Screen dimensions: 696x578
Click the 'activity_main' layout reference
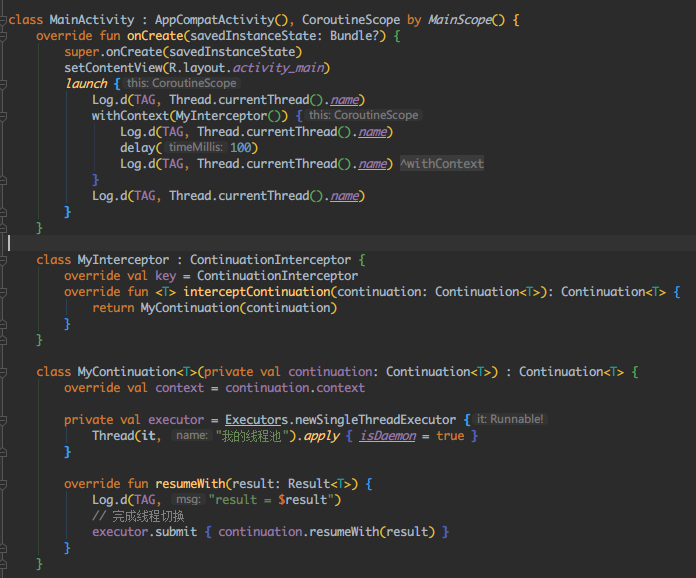click(x=278, y=68)
